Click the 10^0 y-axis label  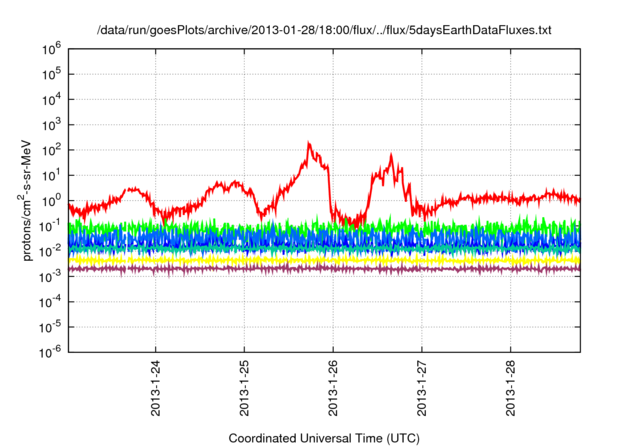pyautogui.click(x=51, y=201)
